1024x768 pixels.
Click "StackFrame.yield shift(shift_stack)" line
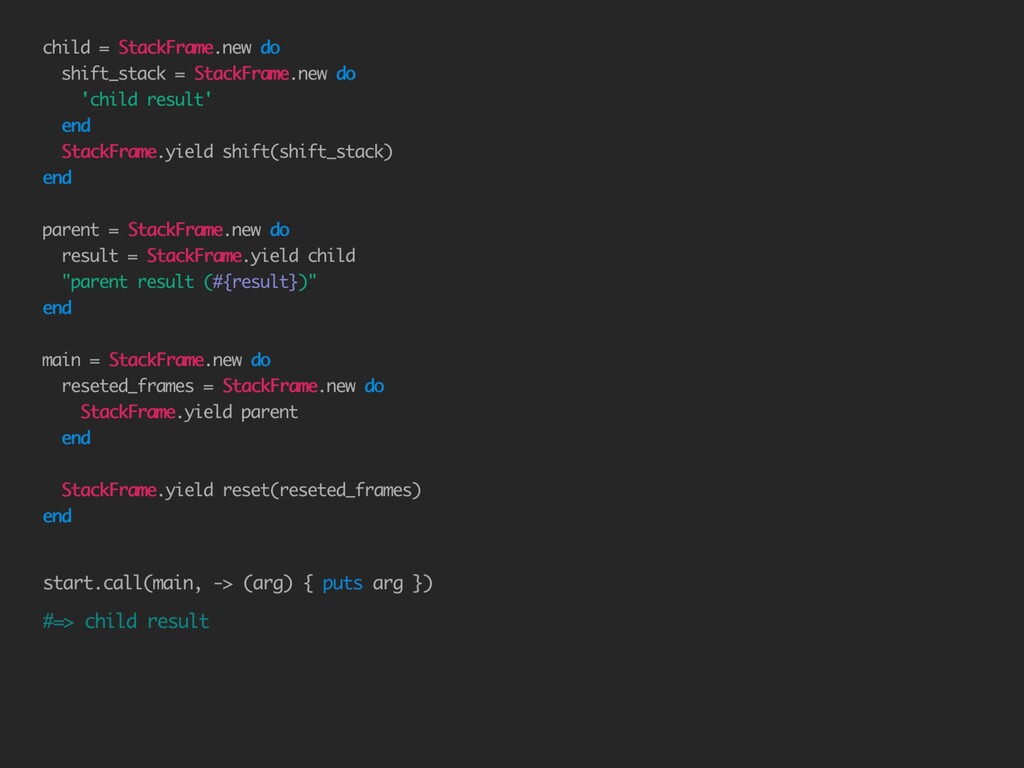tap(227, 152)
